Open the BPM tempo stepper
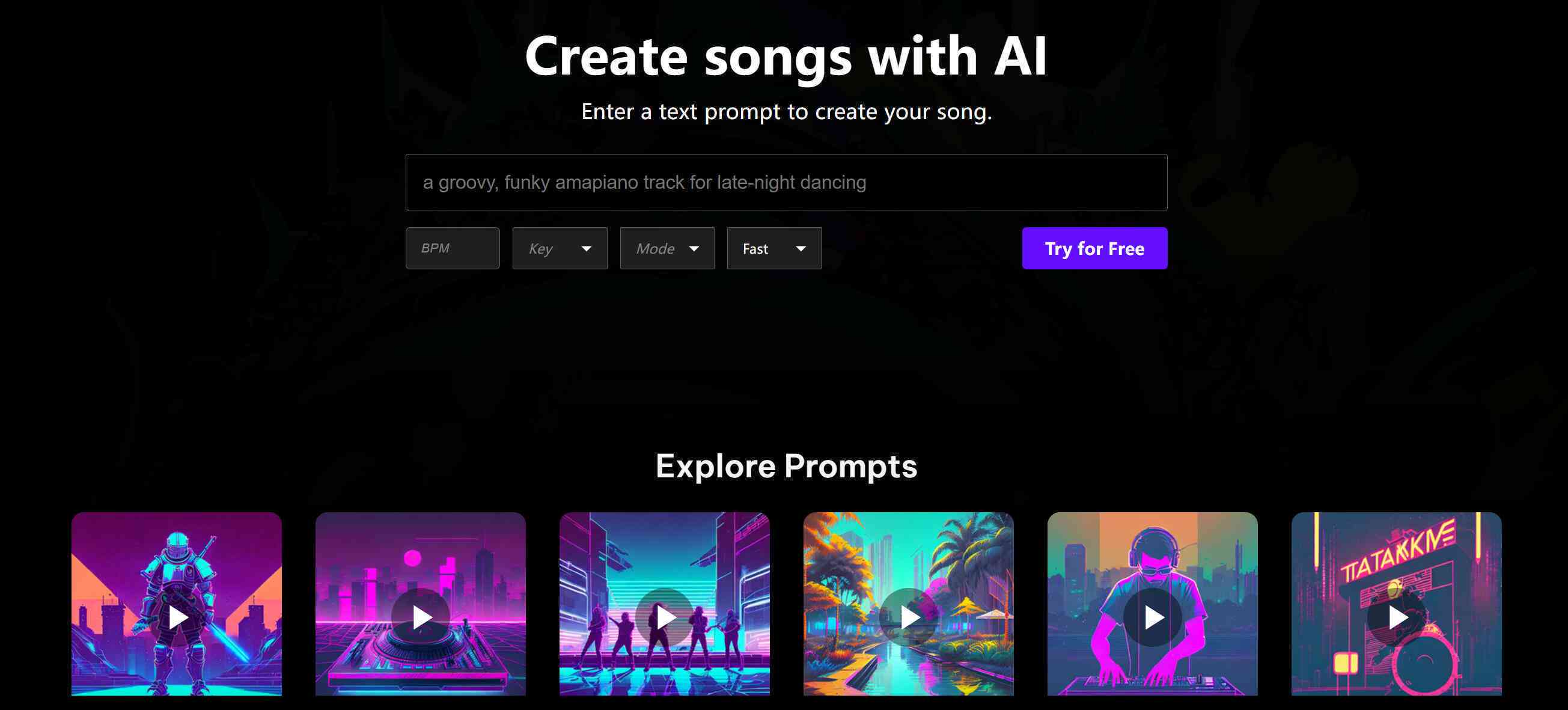 (x=452, y=248)
